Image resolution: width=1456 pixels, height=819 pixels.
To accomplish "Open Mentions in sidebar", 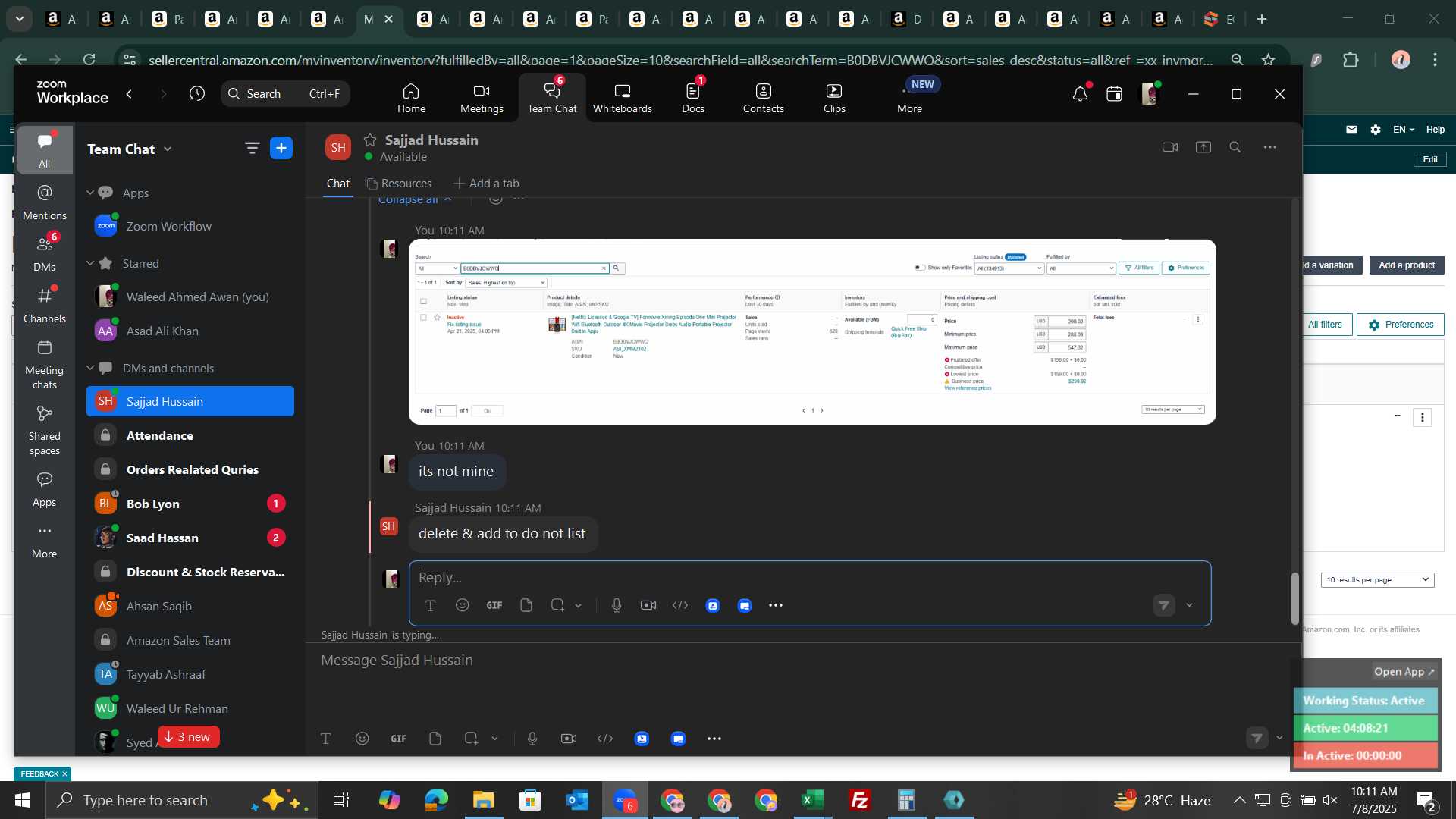I will tap(45, 202).
